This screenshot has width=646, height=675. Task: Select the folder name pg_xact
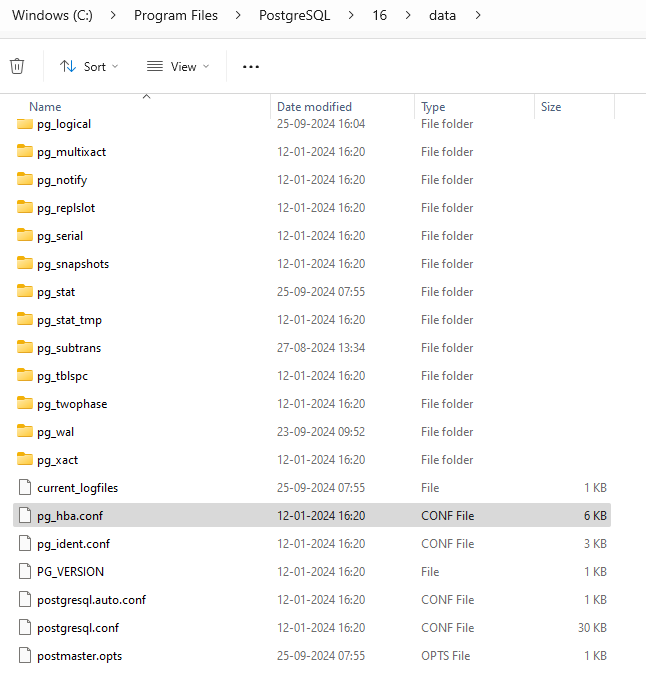click(57, 460)
